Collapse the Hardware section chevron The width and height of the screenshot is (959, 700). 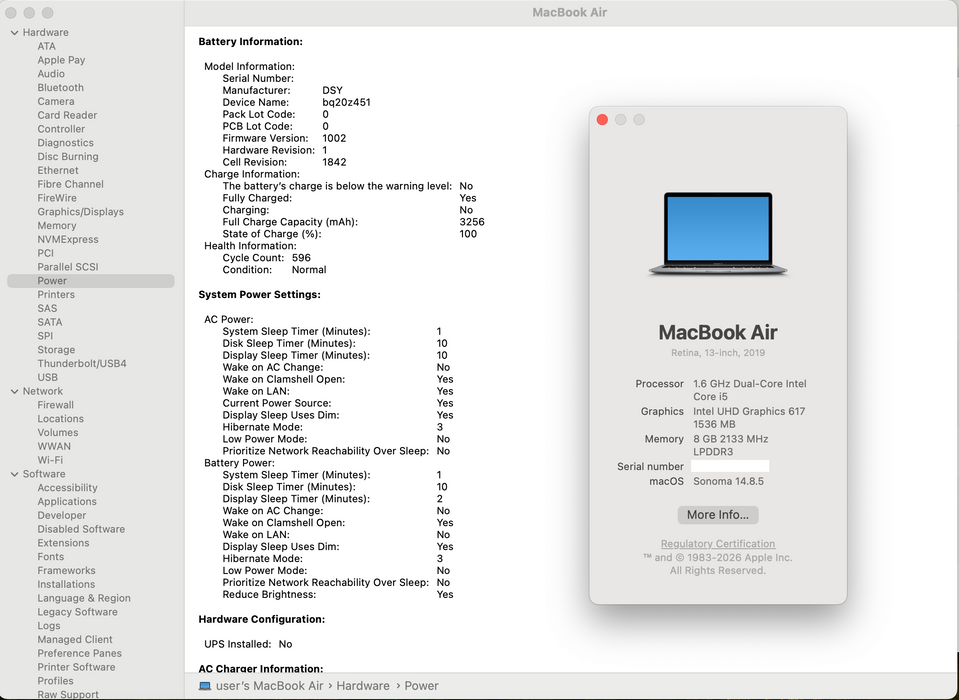(15, 32)
